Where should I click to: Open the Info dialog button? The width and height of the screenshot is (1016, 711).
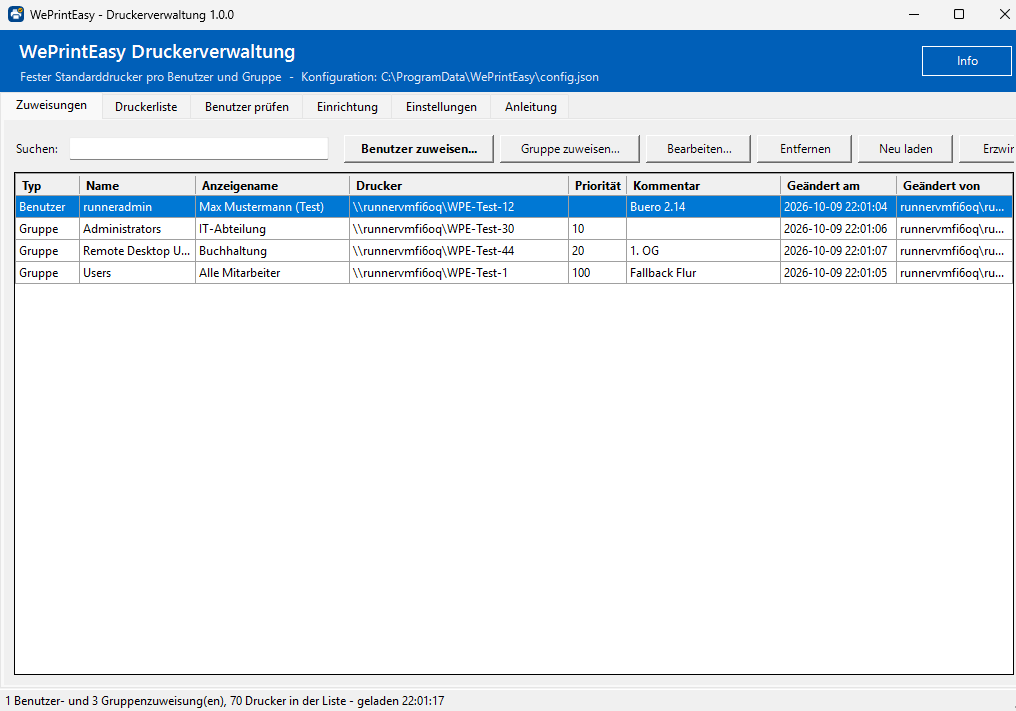tap(967, 61)
